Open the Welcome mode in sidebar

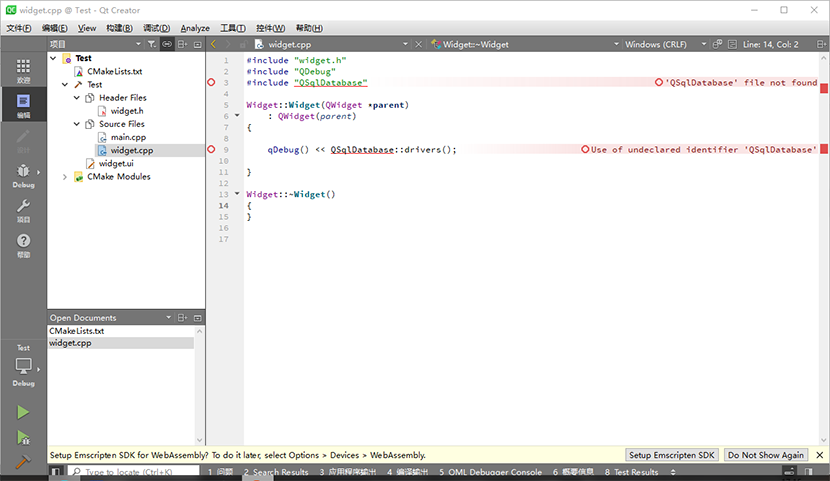23,70
